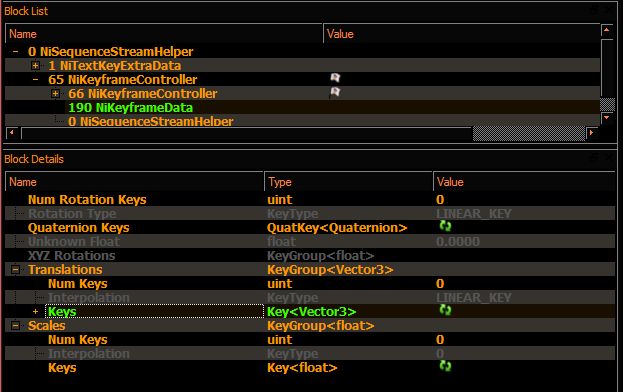The image size is (623, 392).
Task: Click Block Details Name column header
Action: point(134,182)
